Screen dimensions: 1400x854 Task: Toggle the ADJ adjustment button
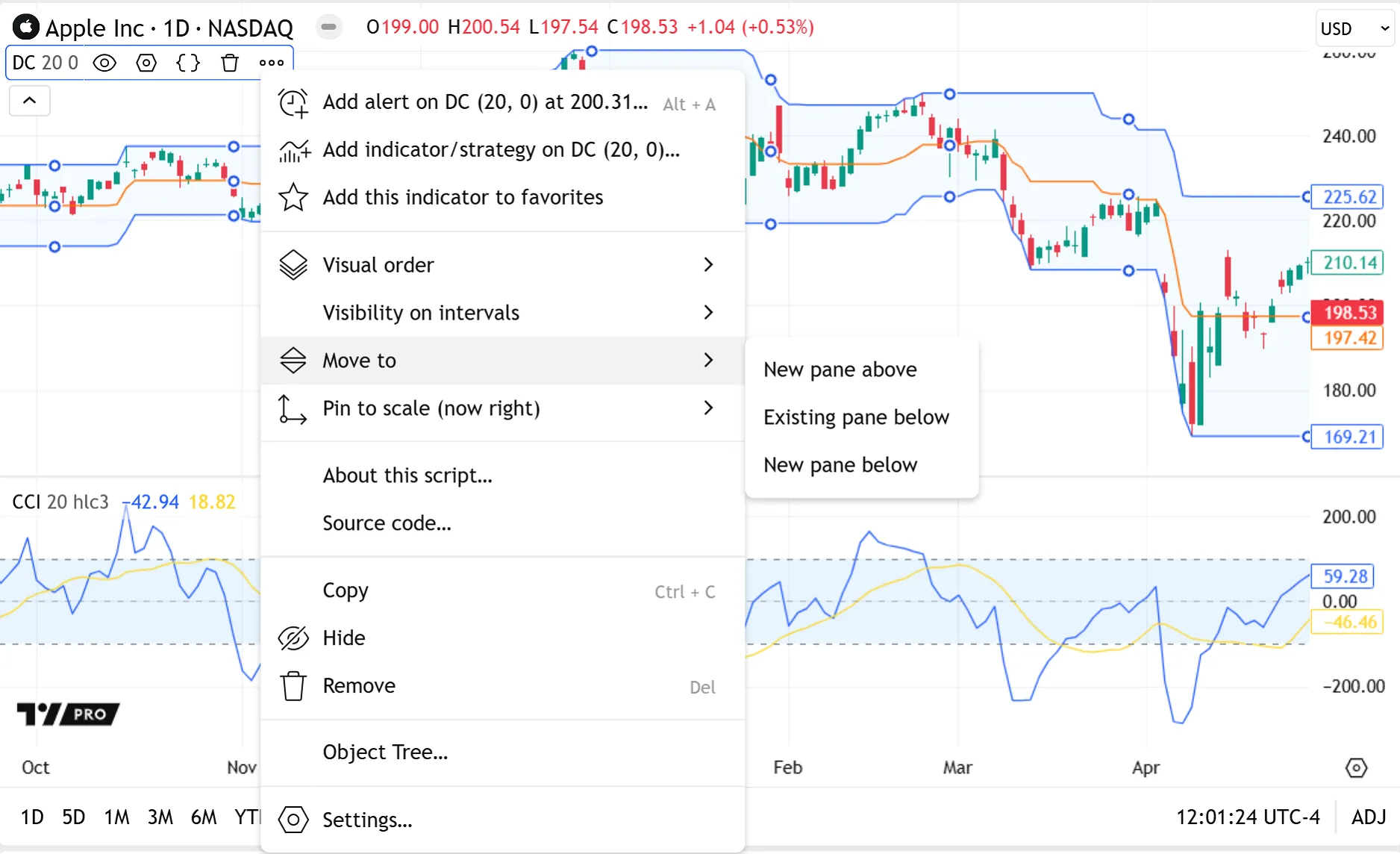click(x=1368, y=817)
